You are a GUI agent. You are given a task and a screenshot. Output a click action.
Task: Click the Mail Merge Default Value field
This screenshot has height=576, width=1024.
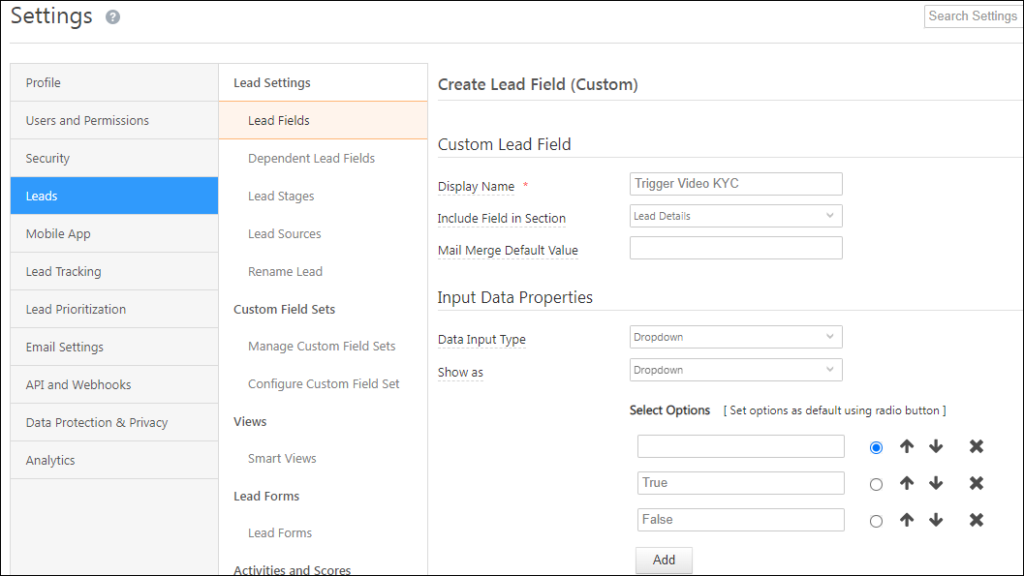tap(735, 248)
